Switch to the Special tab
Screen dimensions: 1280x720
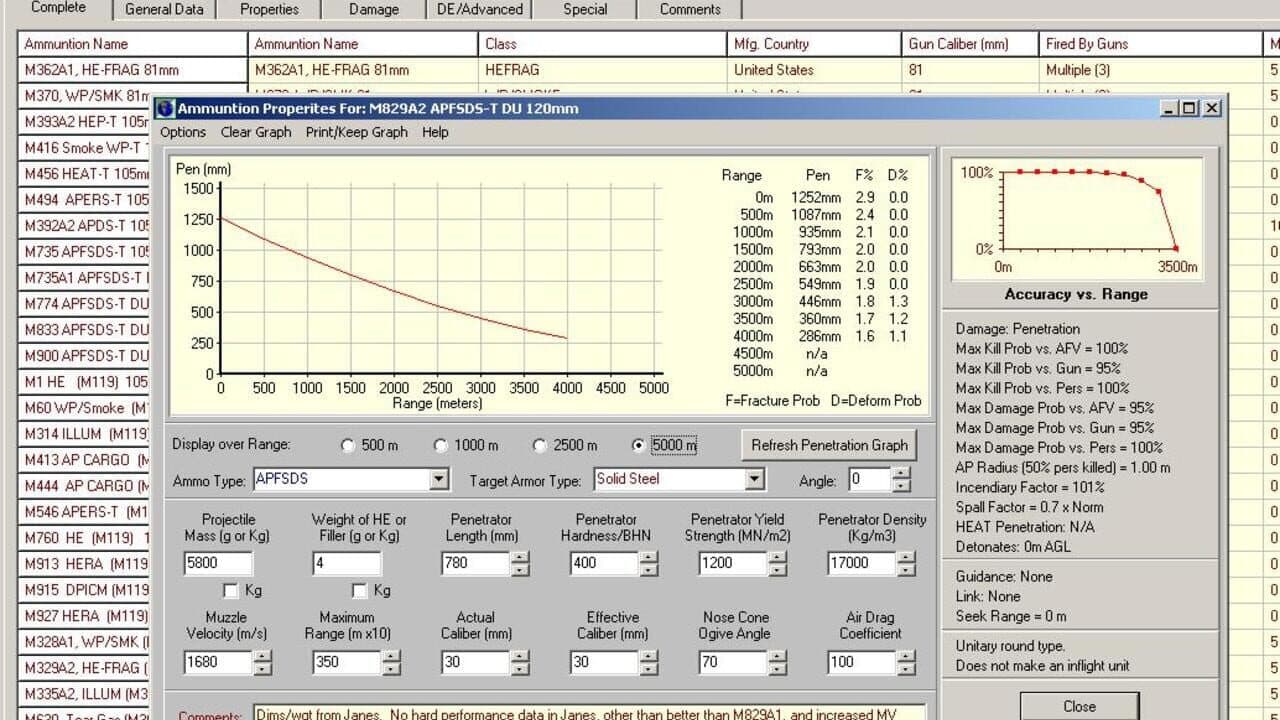585,10
